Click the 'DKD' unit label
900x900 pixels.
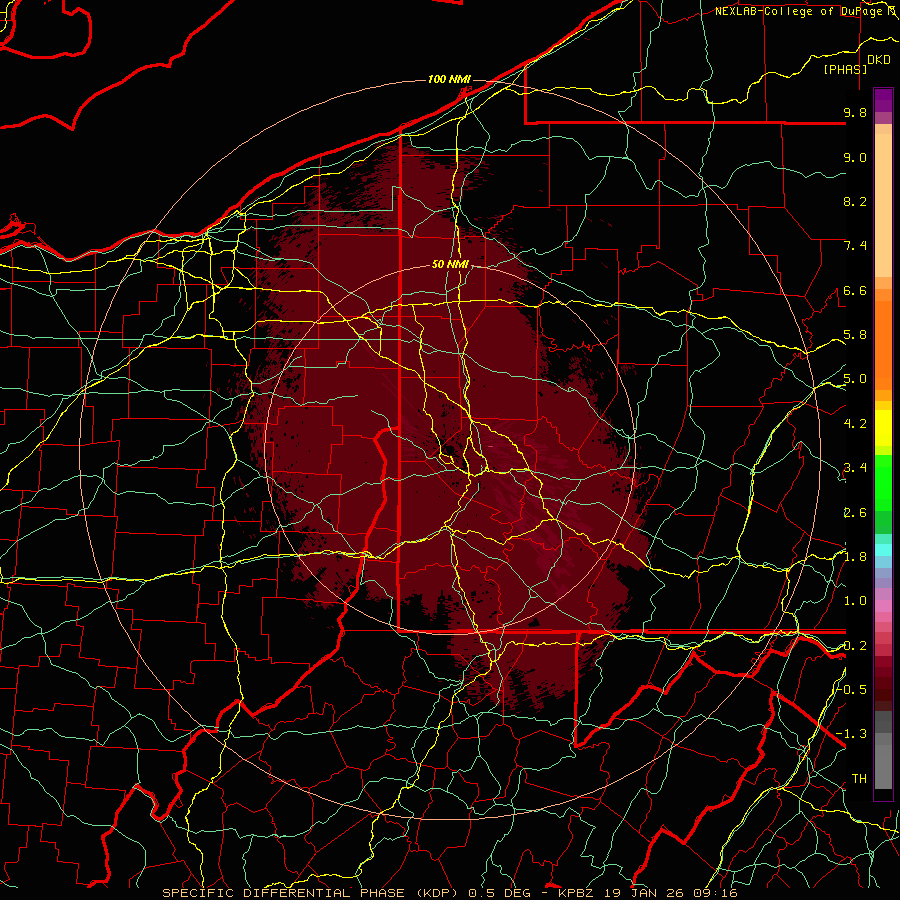coord(878,60)
